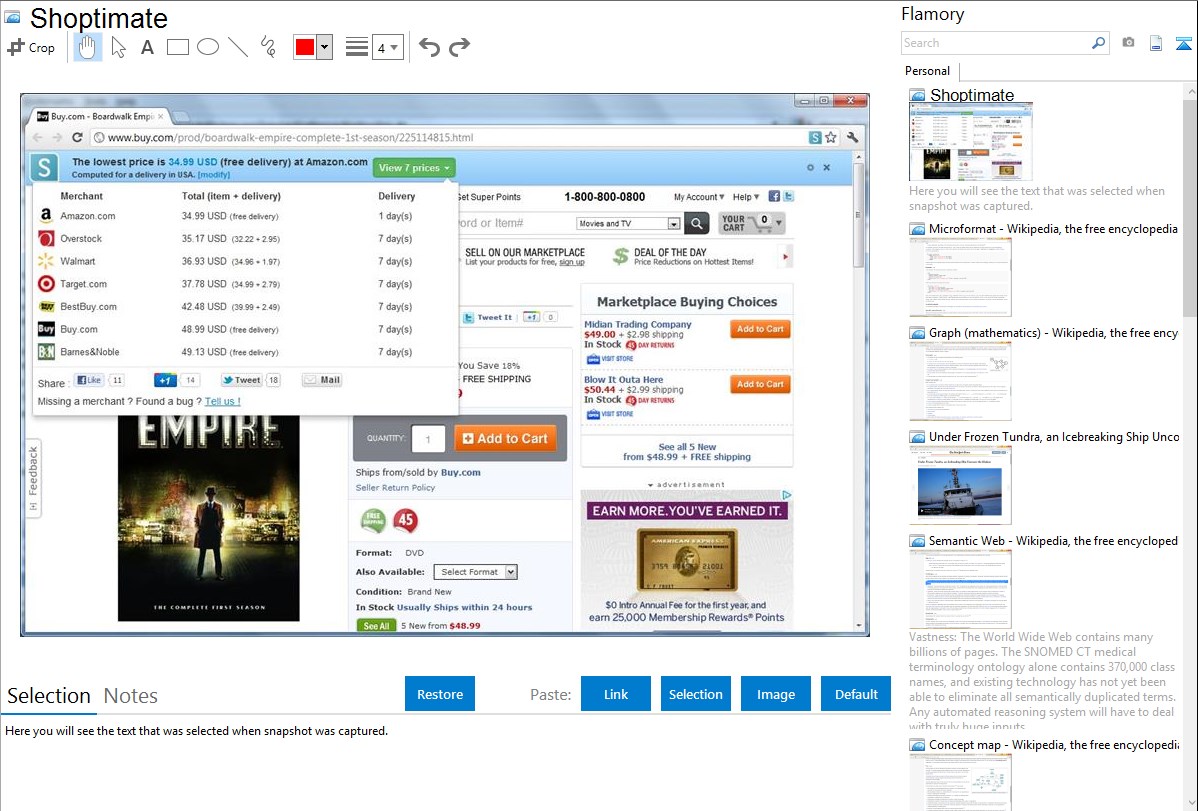This screenshot has height=811, width=1198.
Task: Click the icon next to Semantic Web snapshot
Action: pyautogui.click(x=917, y=541)
